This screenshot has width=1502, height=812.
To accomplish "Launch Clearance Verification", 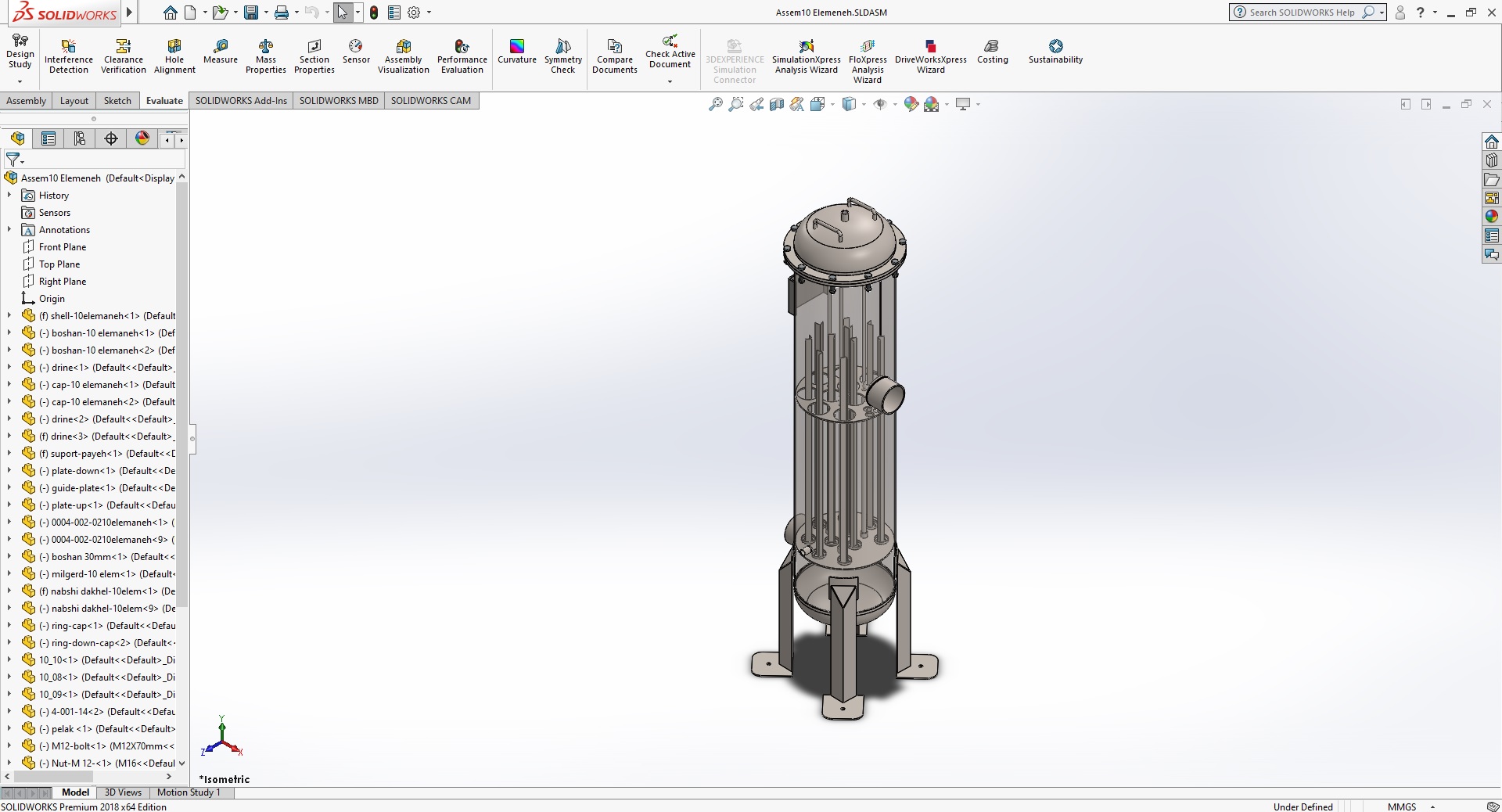I will 123,56.
